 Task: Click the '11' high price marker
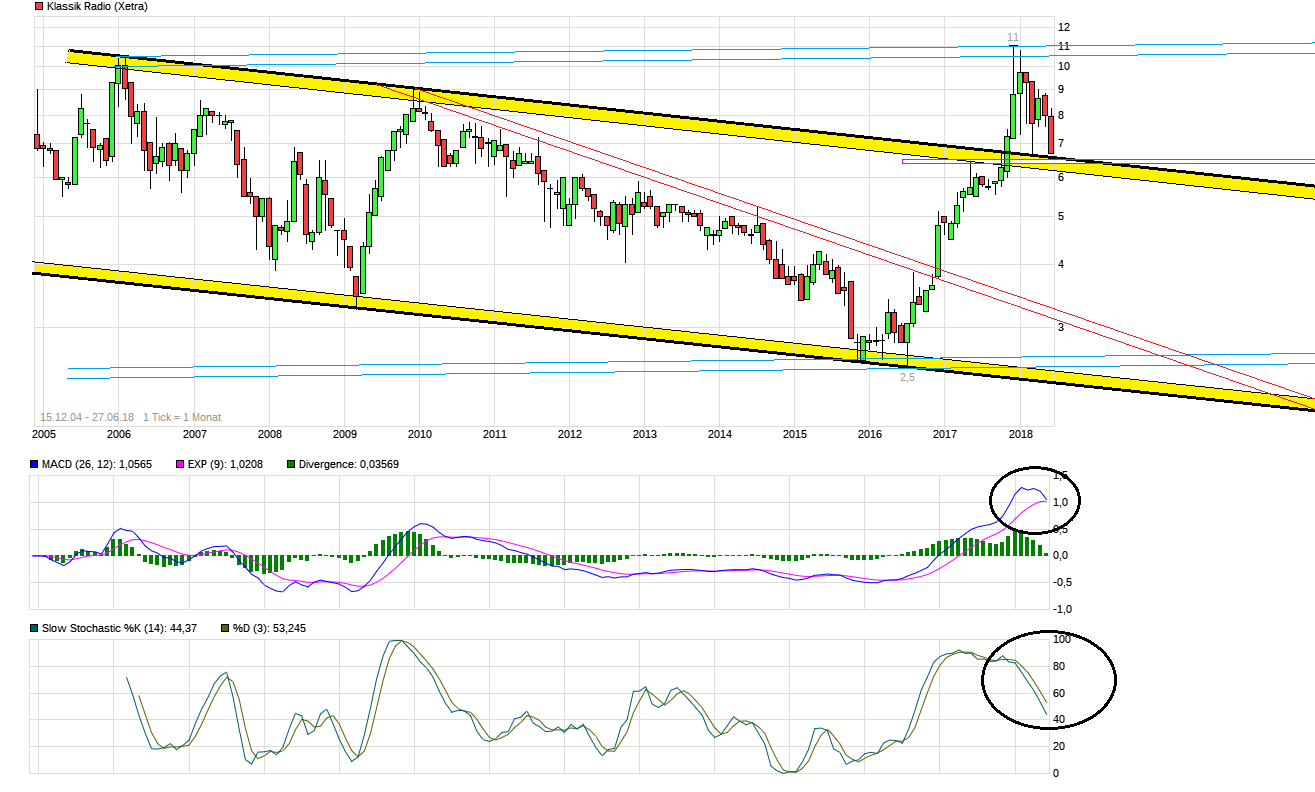pos(1013,37)
